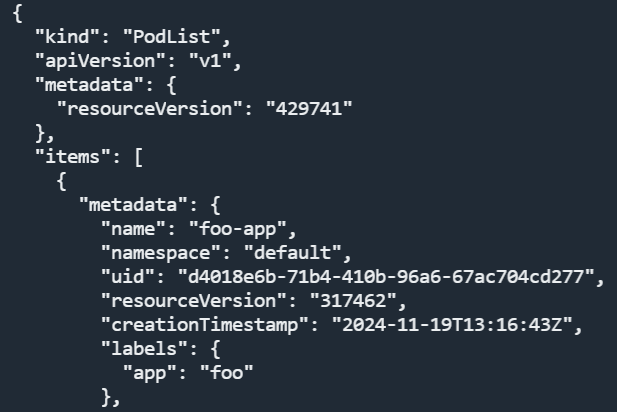
Task: Click the "foo" app label value
Action: point(226,371)
